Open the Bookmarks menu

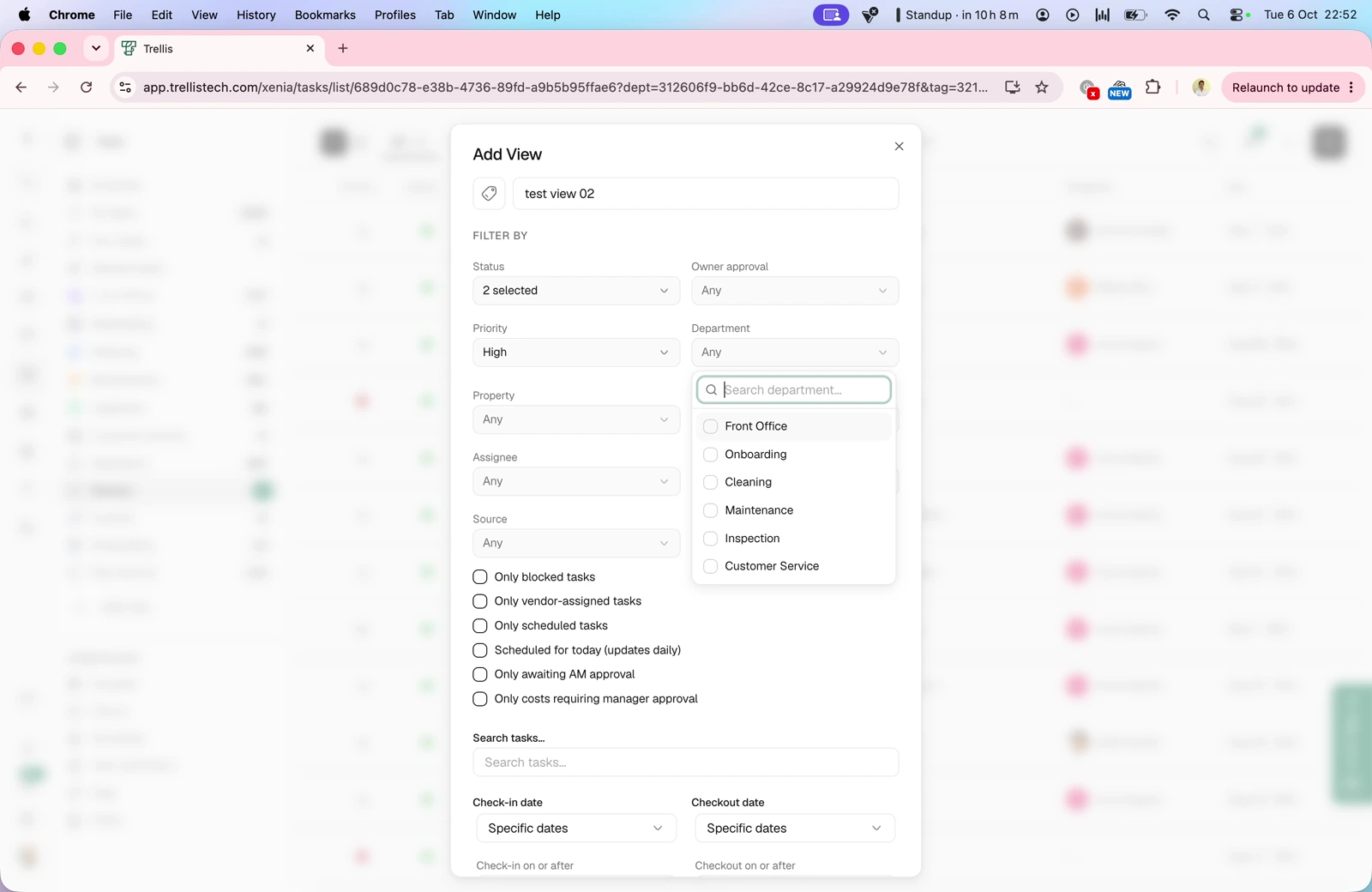tap(325, 15)
